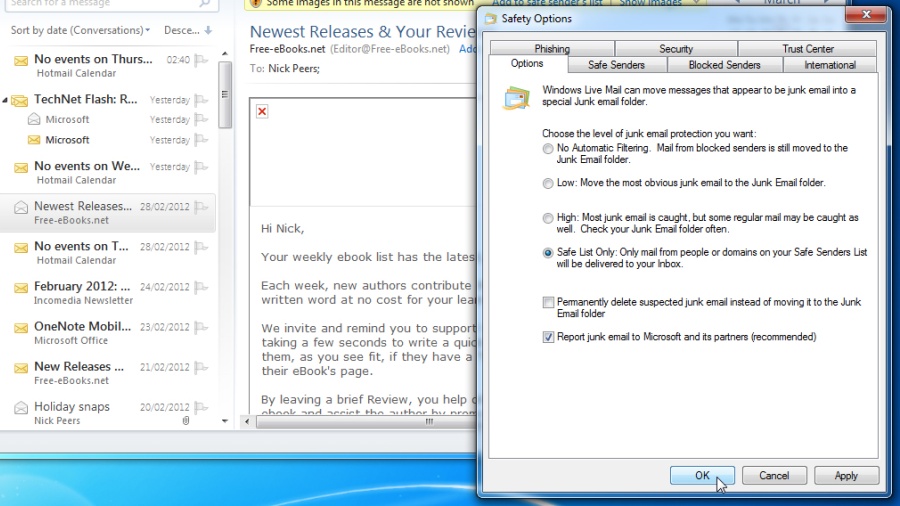Viewport: 900px width, 506px height.
Task: Close the Safety Options dialog
Action: pos(866,15)
